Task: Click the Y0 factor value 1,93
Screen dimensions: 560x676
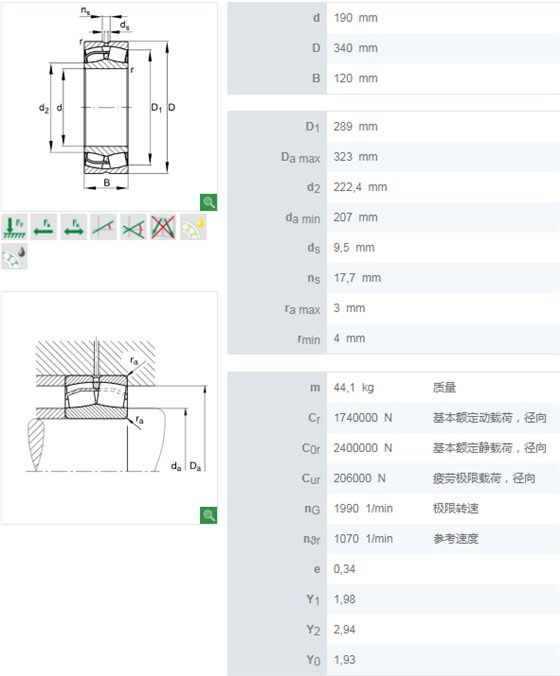Action: (x=344, y=660)
